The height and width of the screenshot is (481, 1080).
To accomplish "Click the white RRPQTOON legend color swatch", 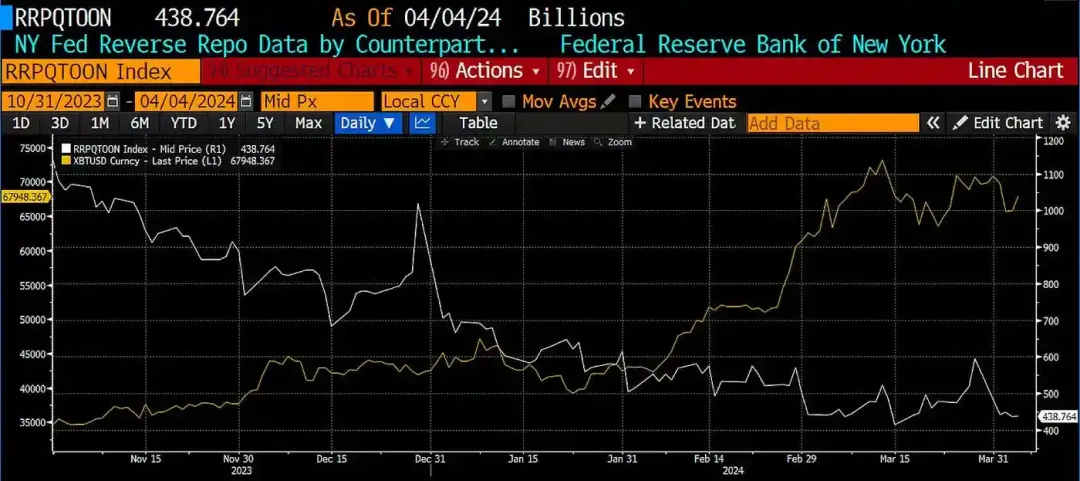I will coord(66,148).
